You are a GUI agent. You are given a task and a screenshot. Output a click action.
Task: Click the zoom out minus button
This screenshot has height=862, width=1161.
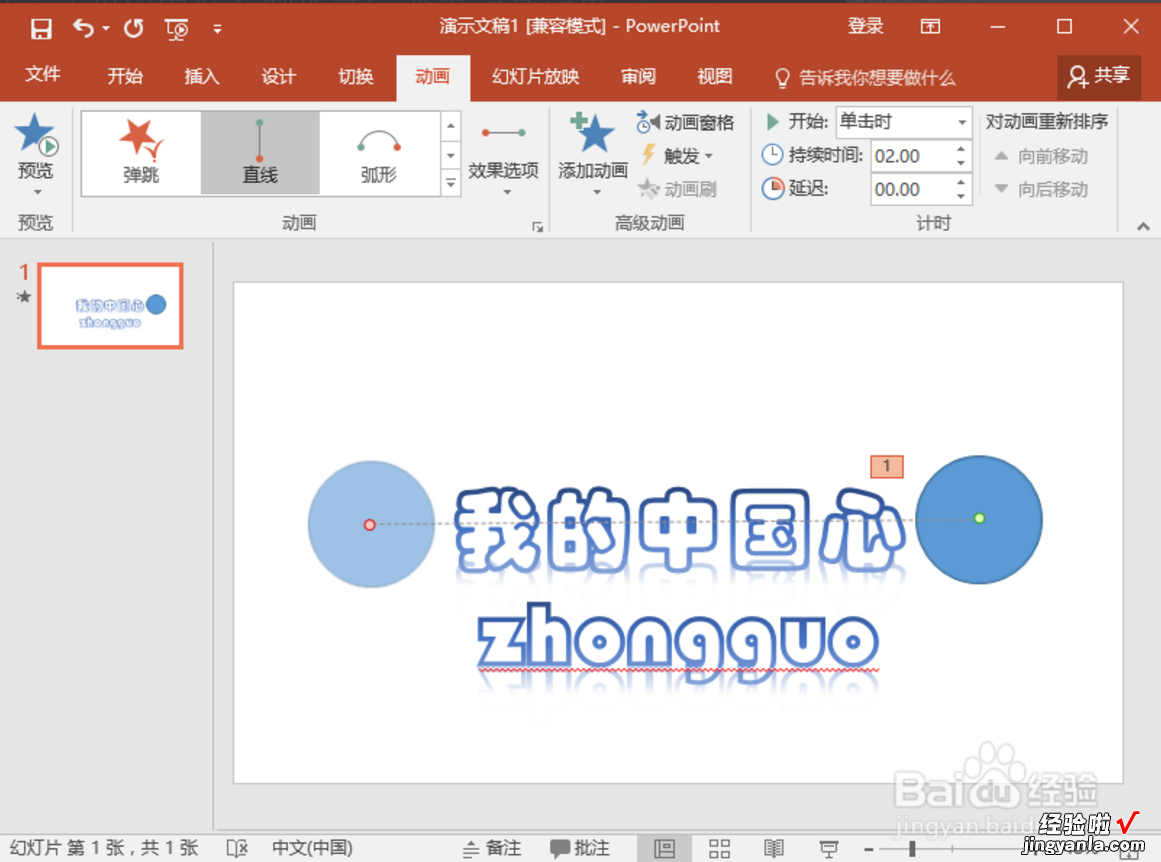click(869, 849)
